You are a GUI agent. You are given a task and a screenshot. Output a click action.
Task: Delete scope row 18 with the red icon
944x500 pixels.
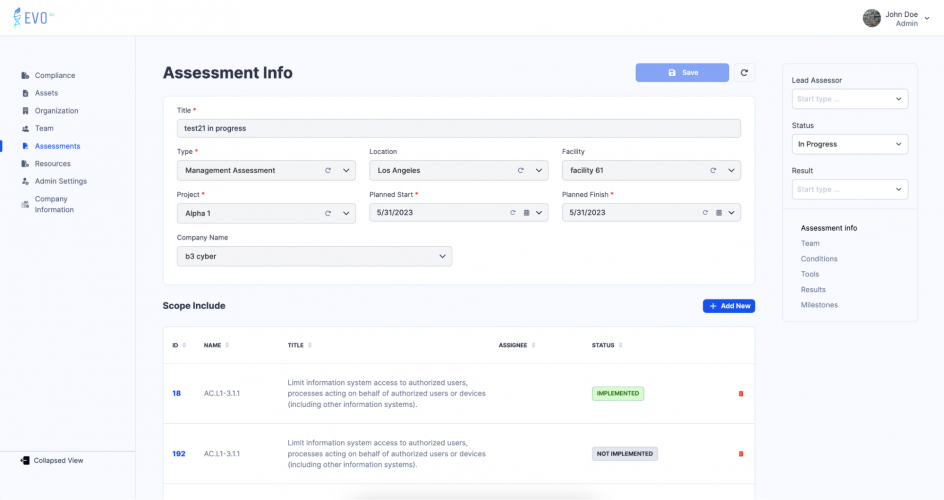click(741, 394)
